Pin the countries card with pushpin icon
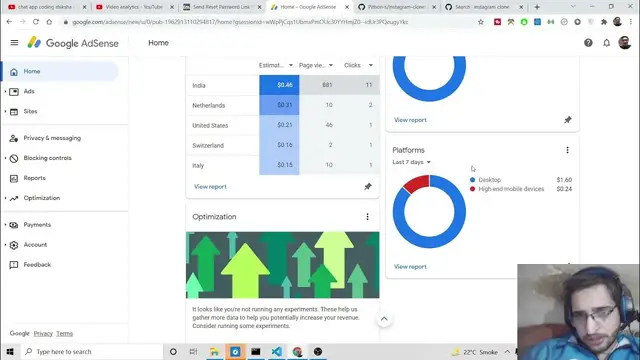 (x=368, y=187)
